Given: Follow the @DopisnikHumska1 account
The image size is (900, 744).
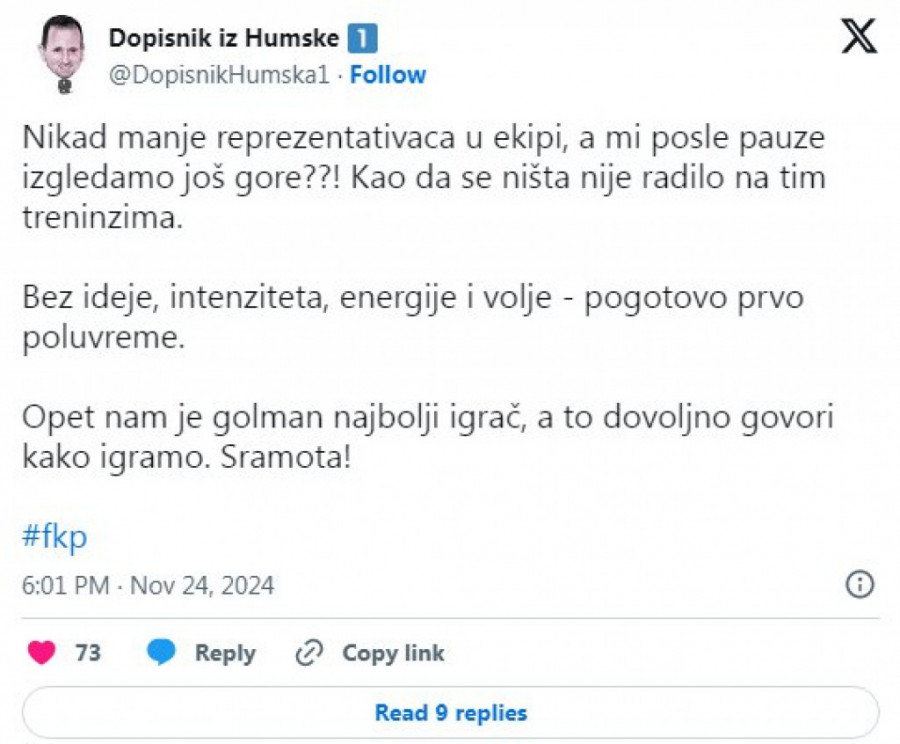Looking at the screenshot, I should click(x=388, y=75).
